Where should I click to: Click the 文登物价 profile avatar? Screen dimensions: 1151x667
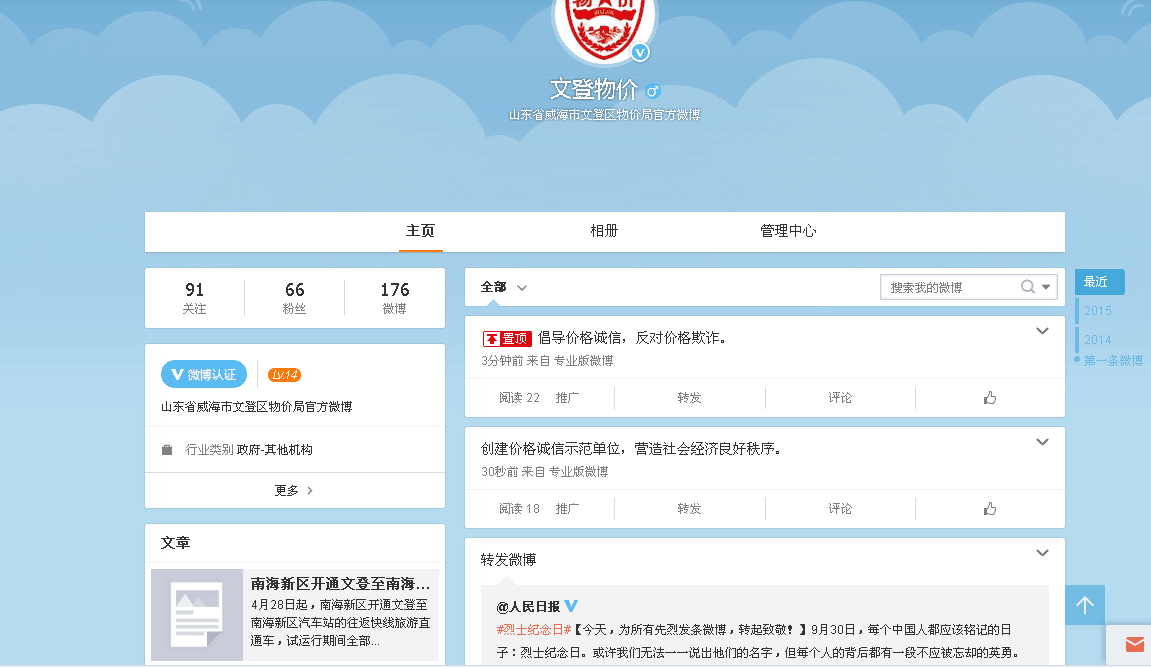click(604, 22)
